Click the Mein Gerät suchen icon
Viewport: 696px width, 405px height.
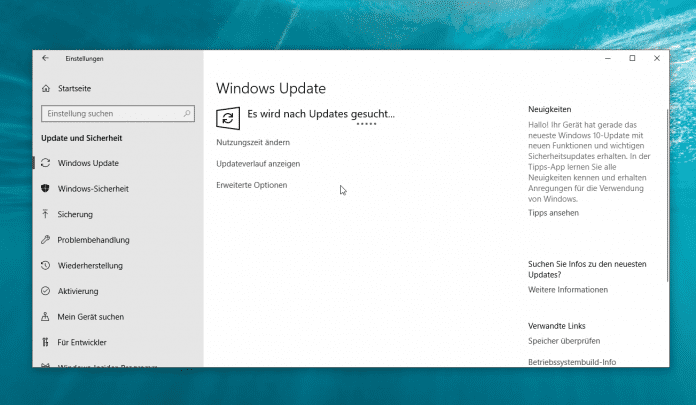tap(46, 317)
